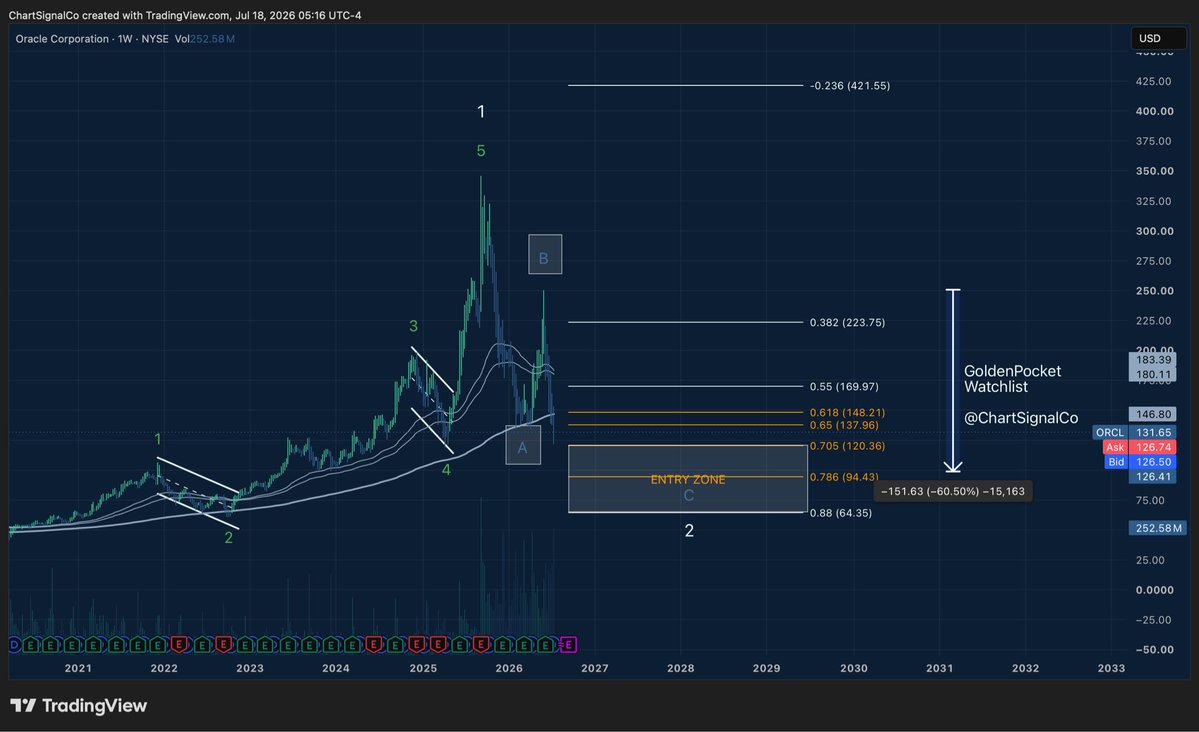The height and width of the screenshot is (732, 1199).
Task: Click the 2030 time axis label
Action: (854, 668)
